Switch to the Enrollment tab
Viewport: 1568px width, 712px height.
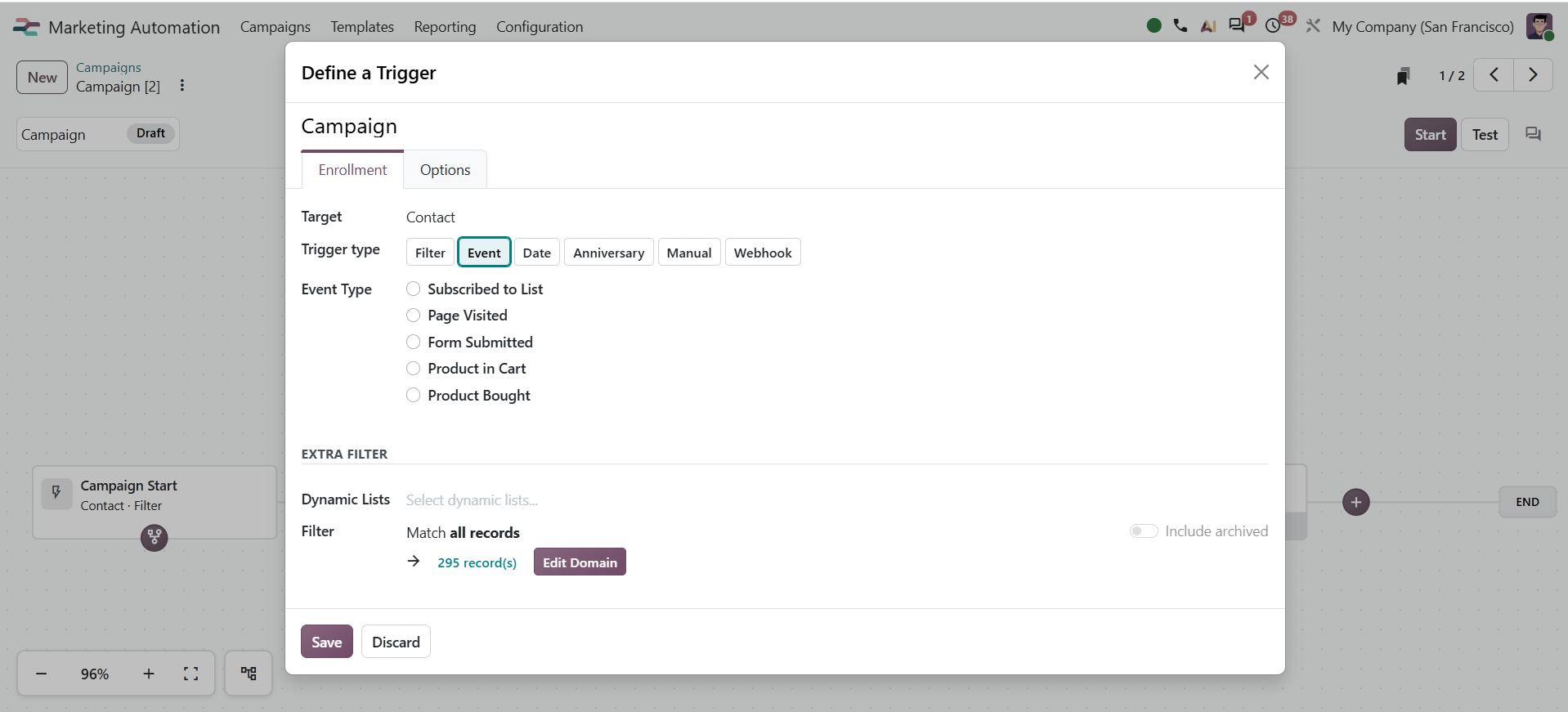[352, 169]
